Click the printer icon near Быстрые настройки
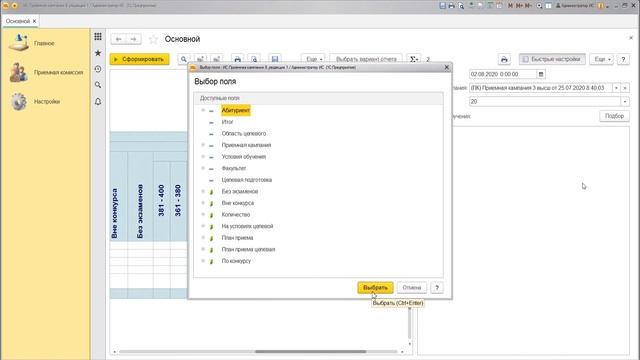The image size is (640, 360). 504,59
